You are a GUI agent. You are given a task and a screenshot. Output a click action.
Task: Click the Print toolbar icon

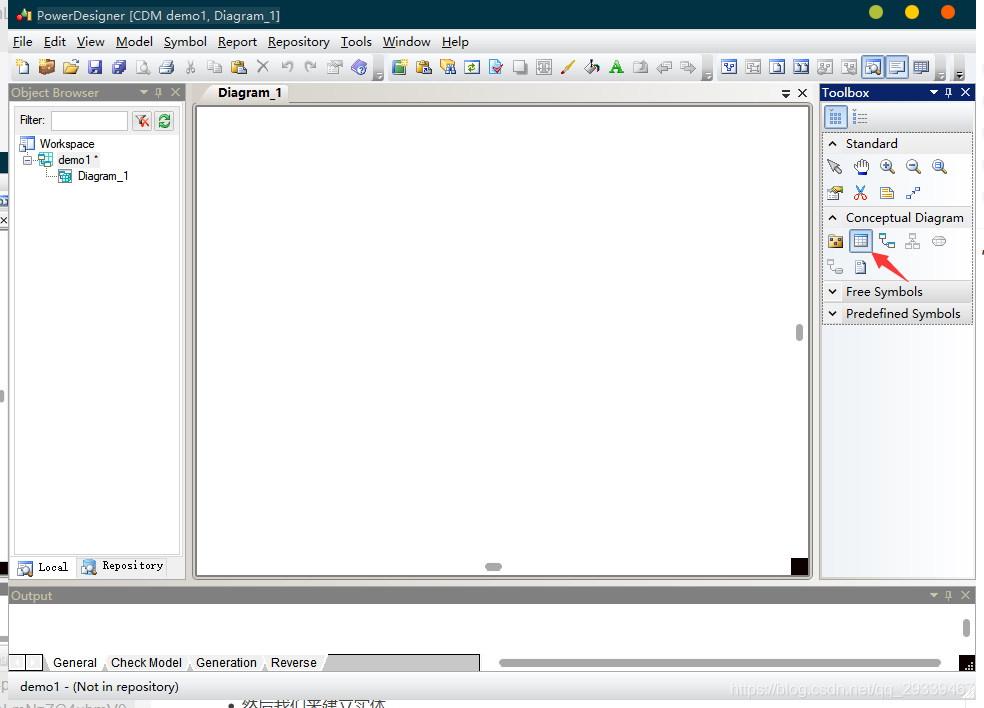[x=166, y=67]
